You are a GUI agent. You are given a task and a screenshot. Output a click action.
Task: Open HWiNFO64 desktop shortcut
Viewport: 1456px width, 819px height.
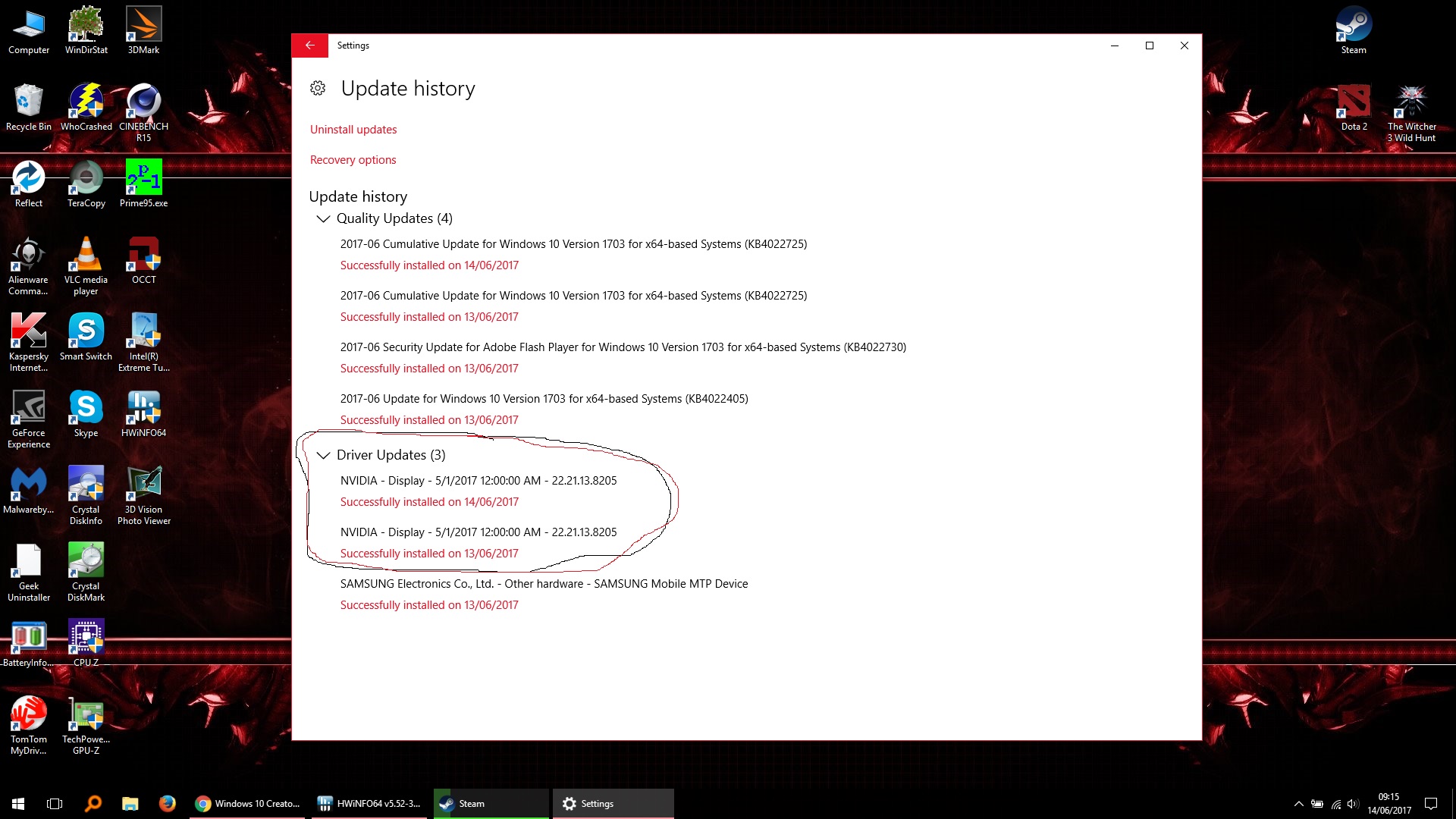143,414
